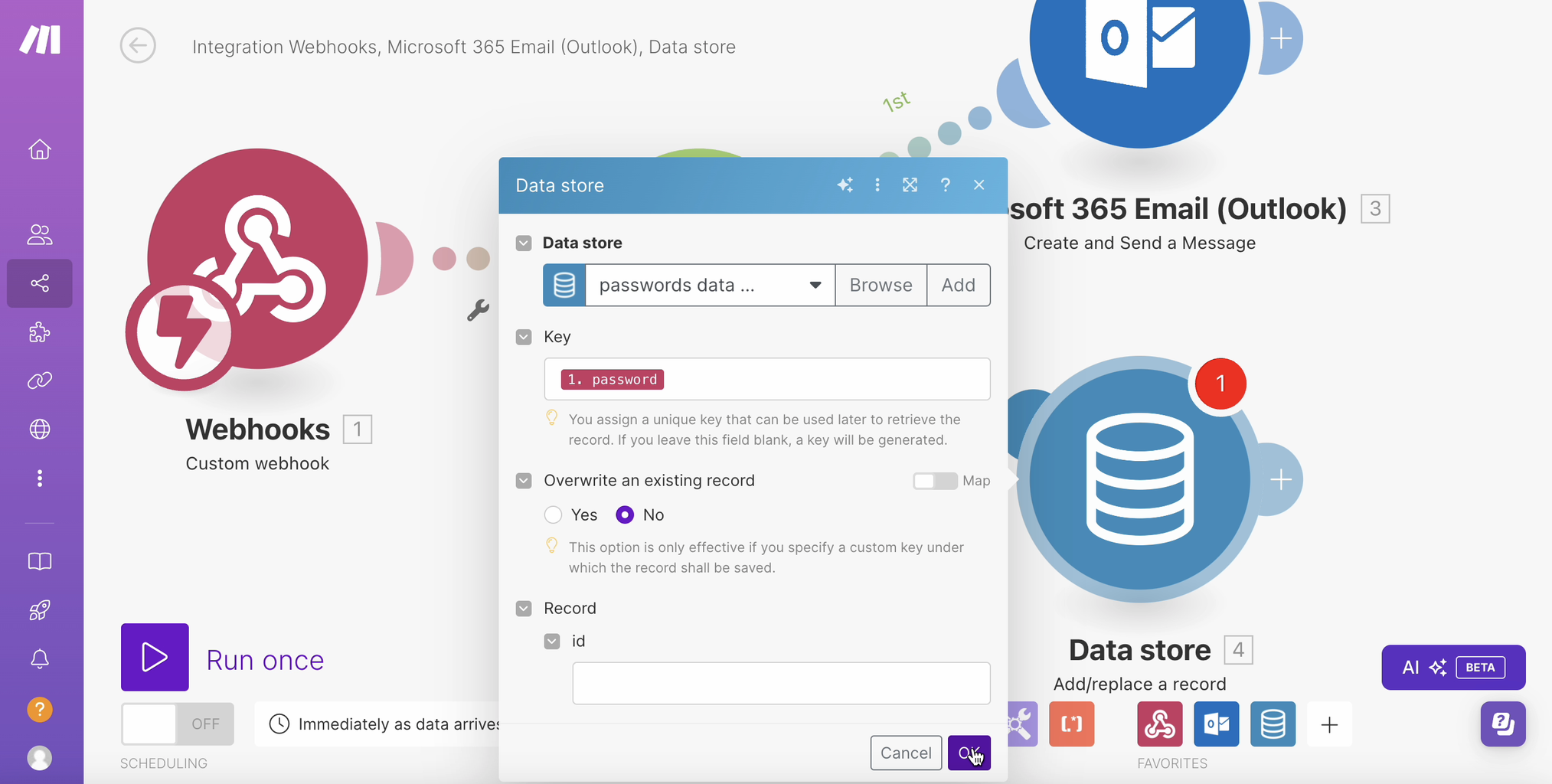Click the Outlook module number 3 badge
Image resolution: width=1552 pixels, height=784 pixels.
1375,208
